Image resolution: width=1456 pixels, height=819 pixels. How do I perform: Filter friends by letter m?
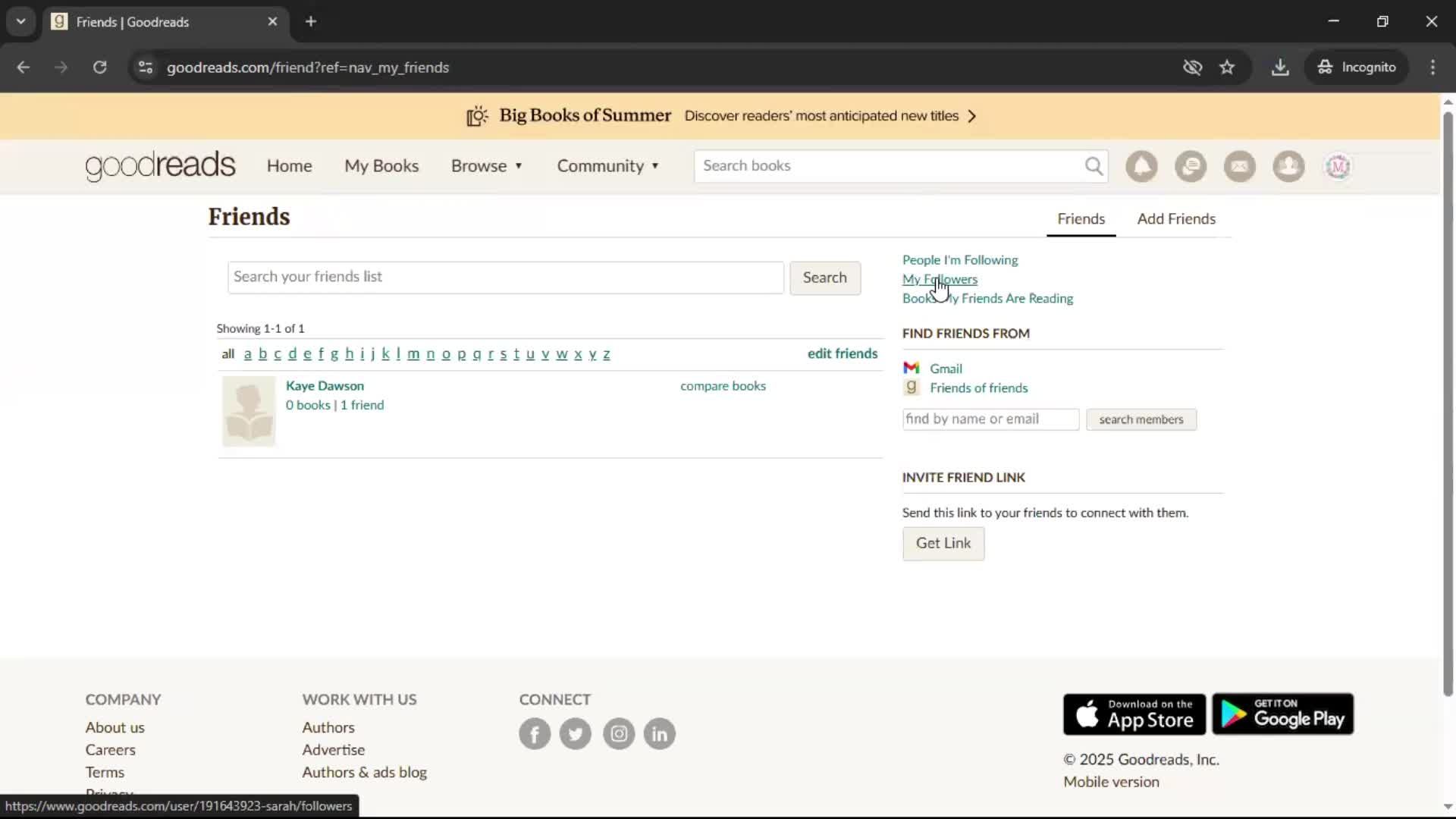(x=413, y=354)
